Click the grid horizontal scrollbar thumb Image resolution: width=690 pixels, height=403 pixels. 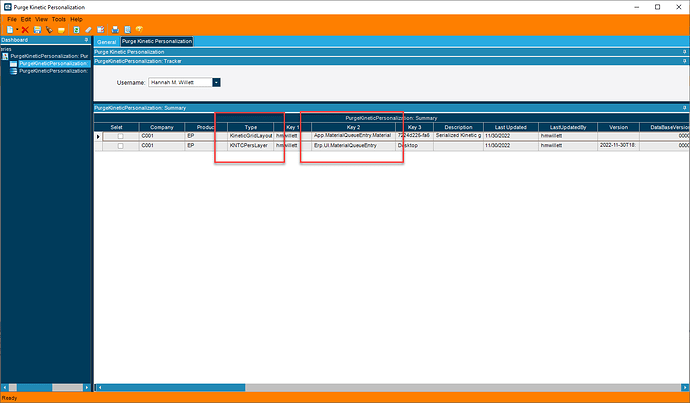tap(174, 388)
